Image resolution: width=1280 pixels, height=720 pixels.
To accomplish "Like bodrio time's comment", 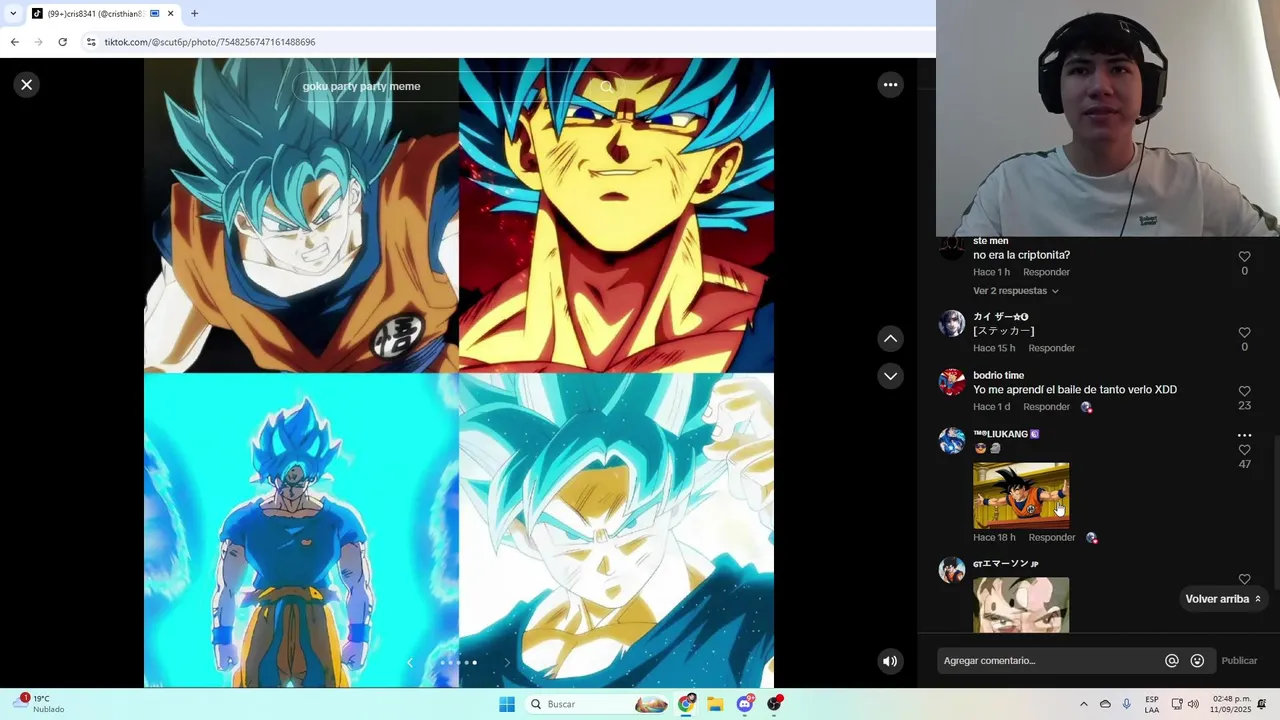I will [1244, 392].
